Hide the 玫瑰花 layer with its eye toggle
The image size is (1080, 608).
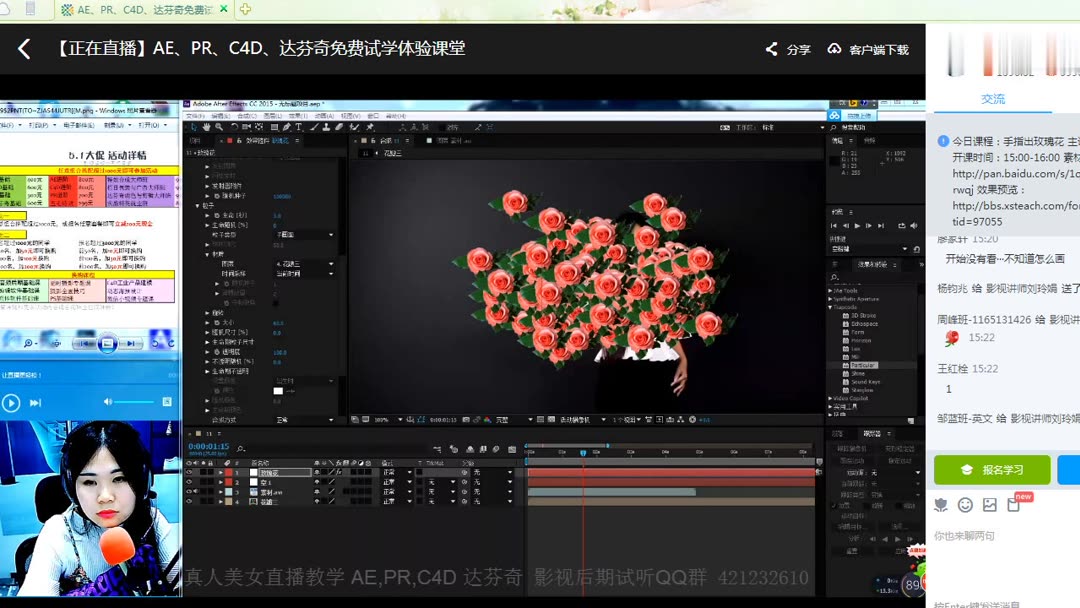188,473
